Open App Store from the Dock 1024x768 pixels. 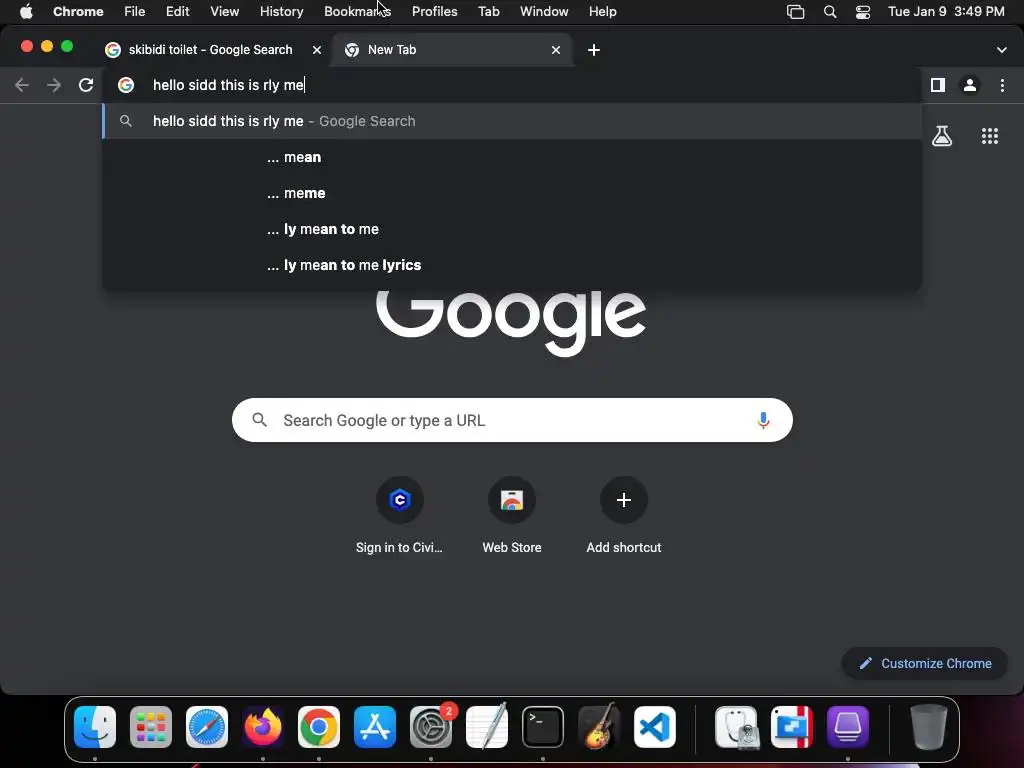(x=375, y=727)
